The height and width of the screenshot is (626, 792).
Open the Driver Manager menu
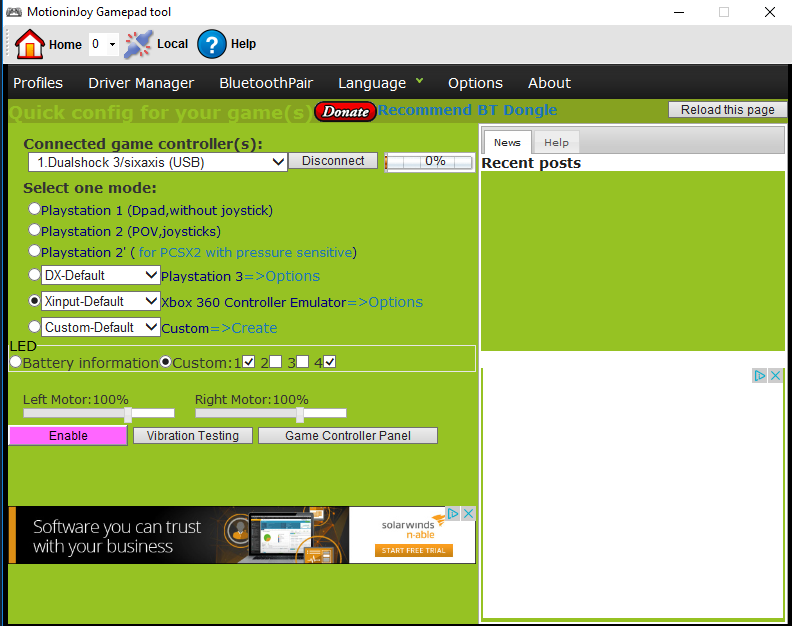[141, 83]
